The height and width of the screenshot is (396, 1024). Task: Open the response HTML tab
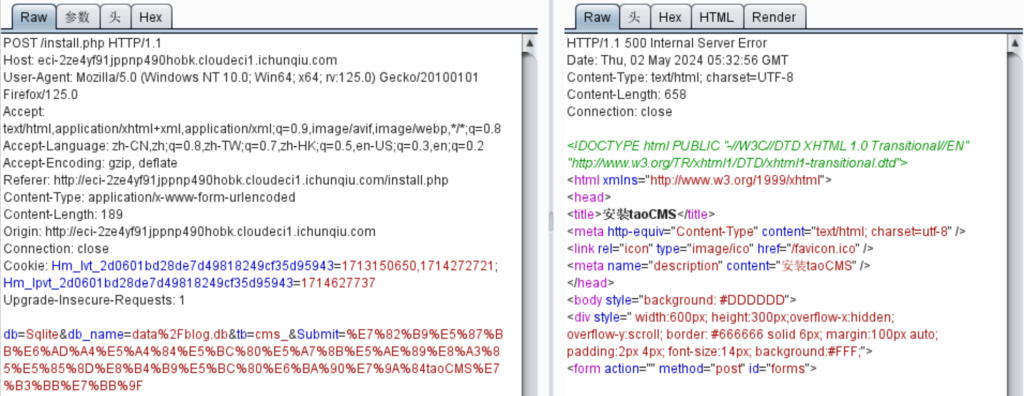(x=716, y=17)
